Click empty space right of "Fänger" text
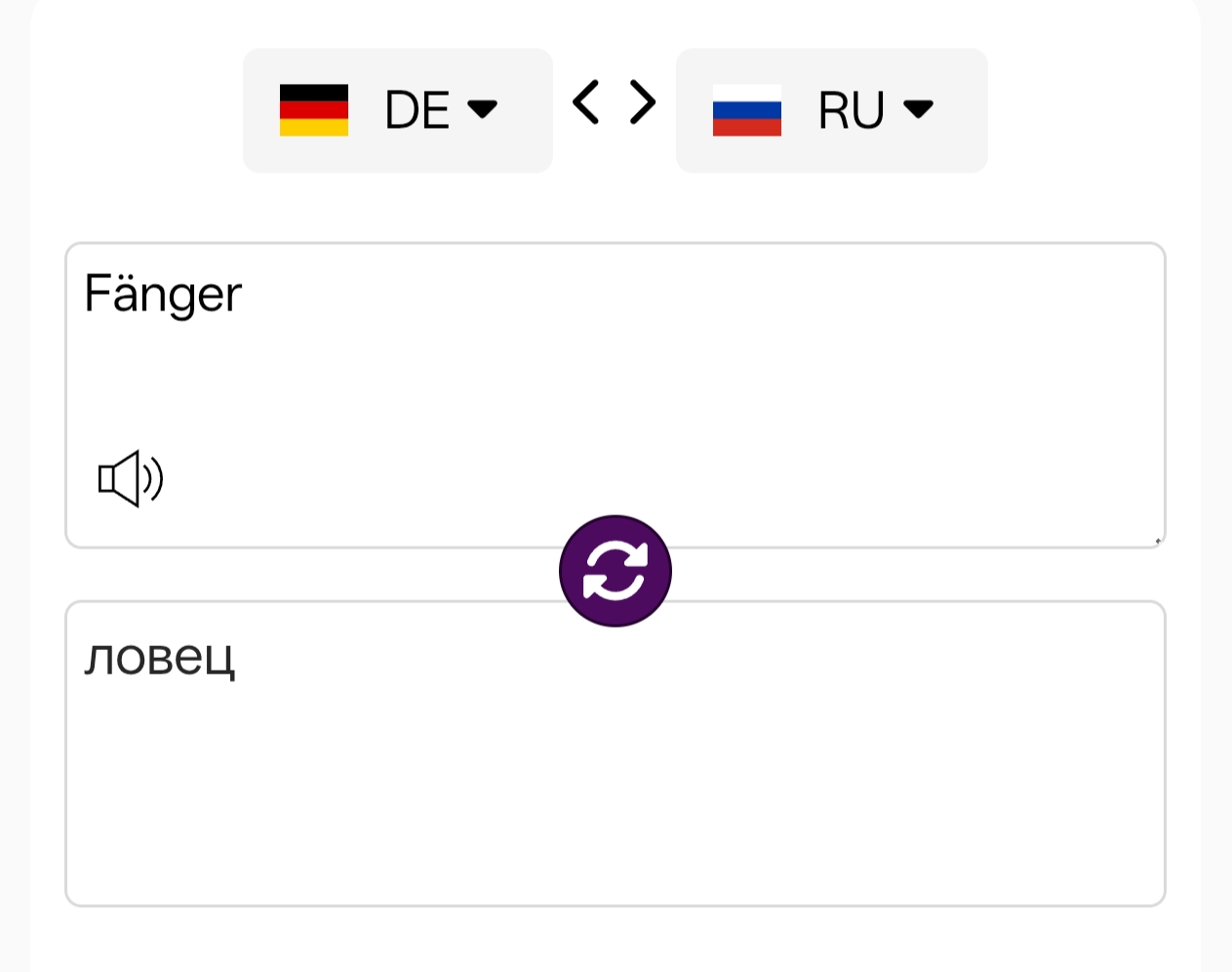 (683, 295)
